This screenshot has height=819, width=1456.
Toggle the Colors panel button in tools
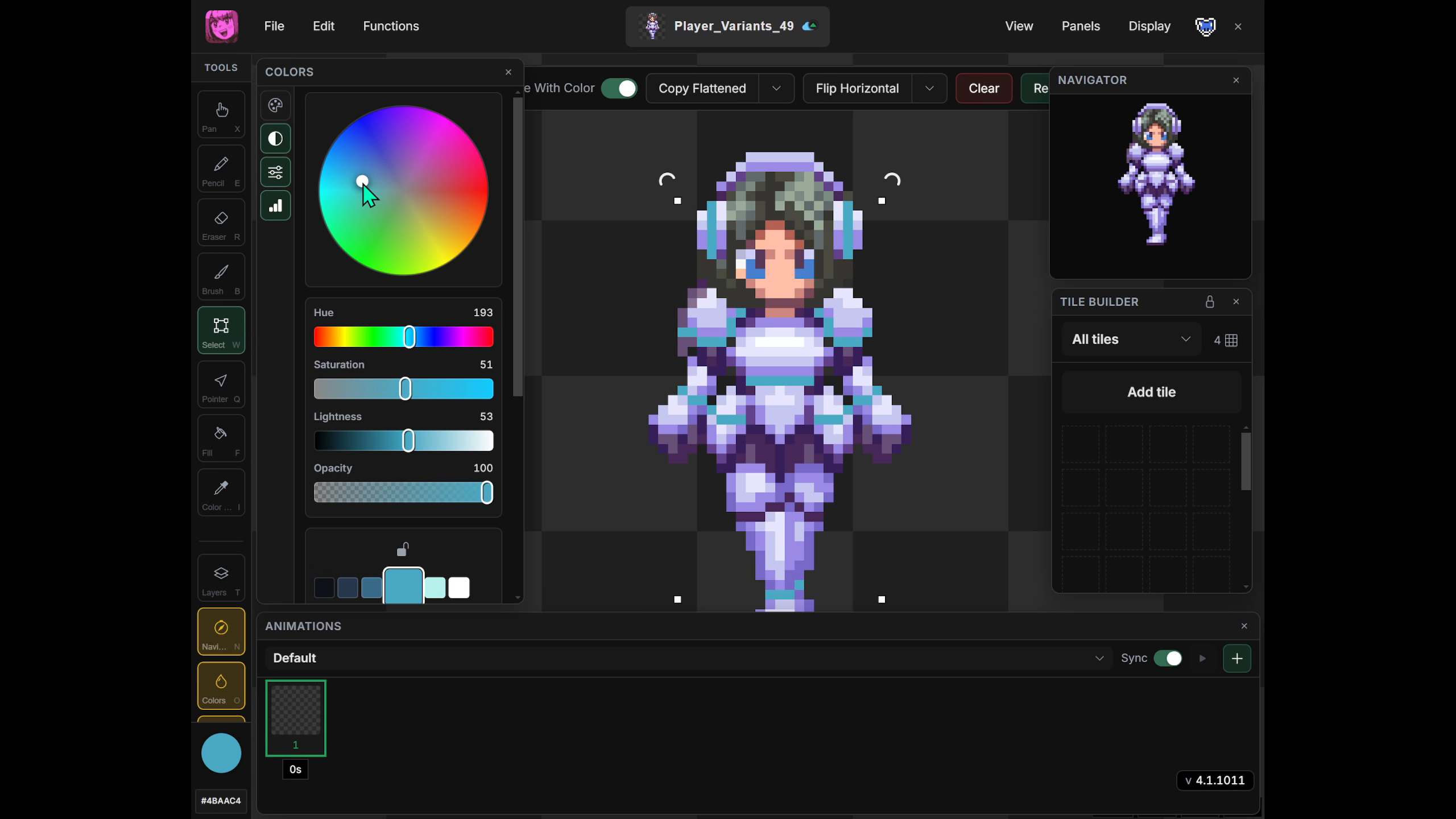(221, 686)
